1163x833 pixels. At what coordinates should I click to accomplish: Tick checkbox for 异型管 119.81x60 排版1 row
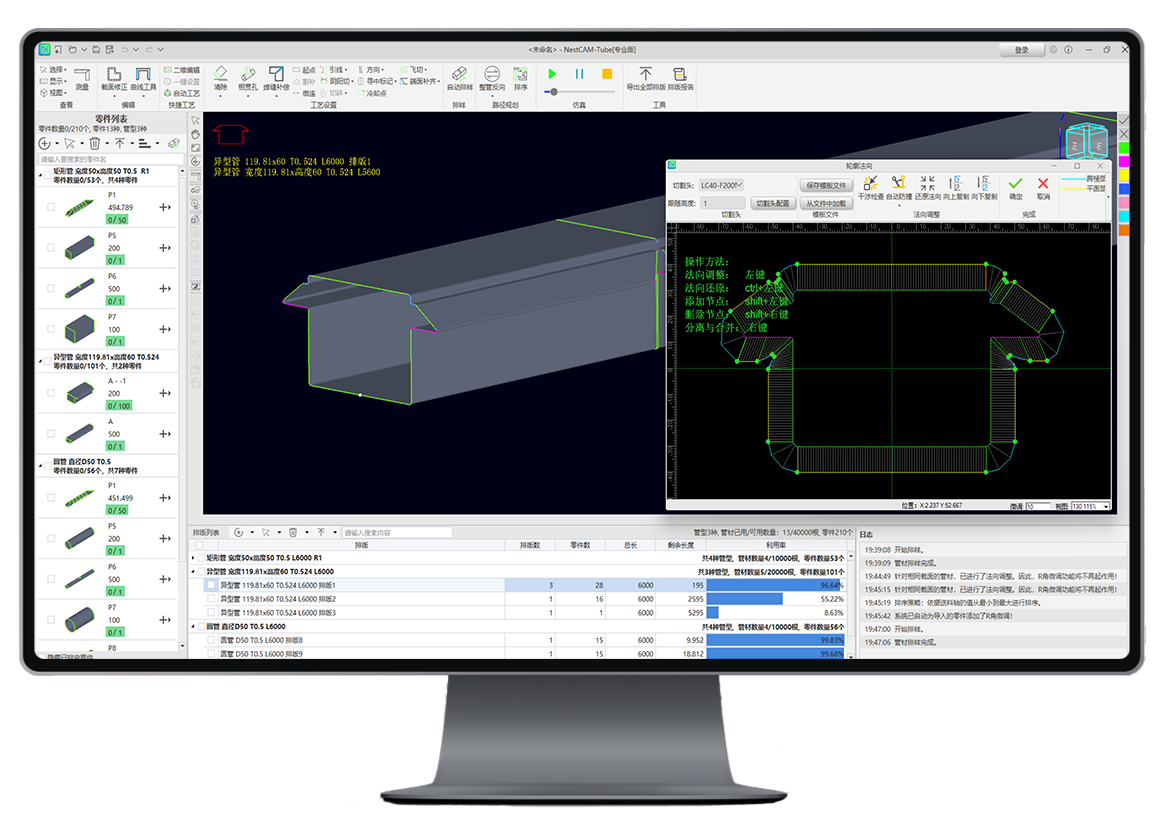(x=211, y=585)
